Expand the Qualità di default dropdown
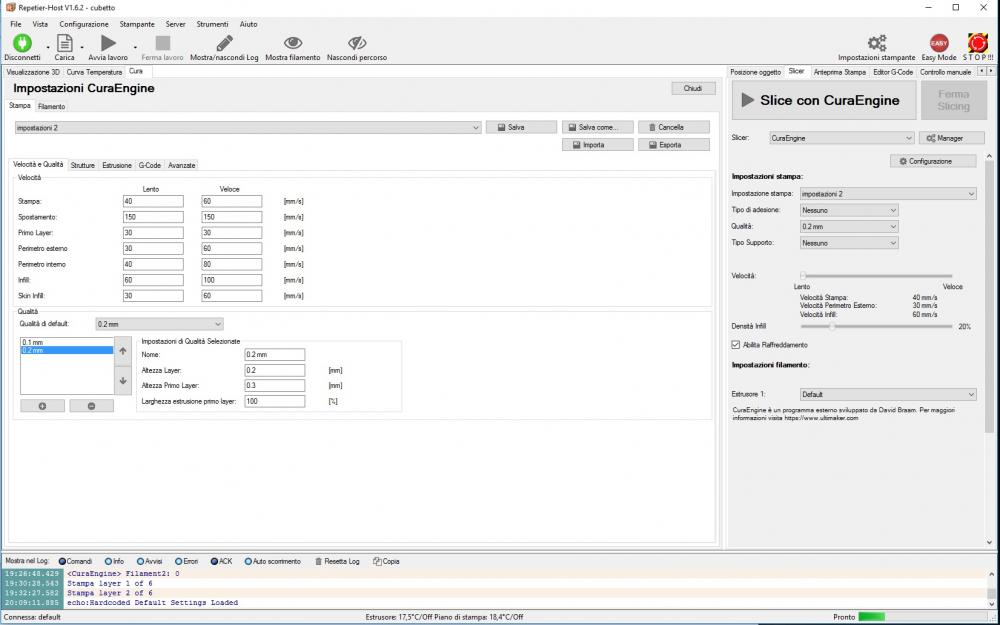The width and height of the screenshot is (1000, 625). click(x=159, y=324)
